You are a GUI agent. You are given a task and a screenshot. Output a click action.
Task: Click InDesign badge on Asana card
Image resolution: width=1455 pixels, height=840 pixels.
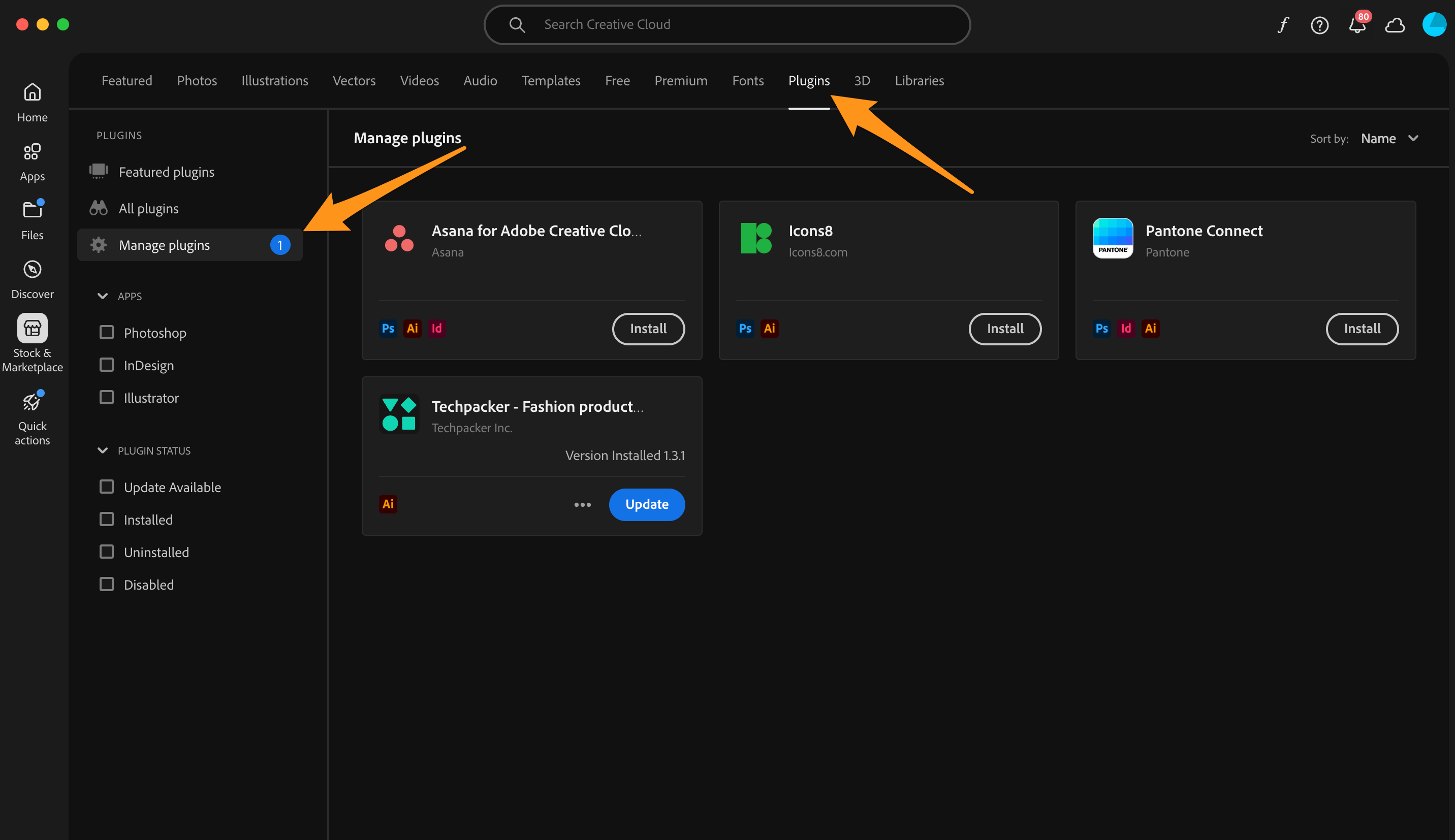[x=437, y=328]
